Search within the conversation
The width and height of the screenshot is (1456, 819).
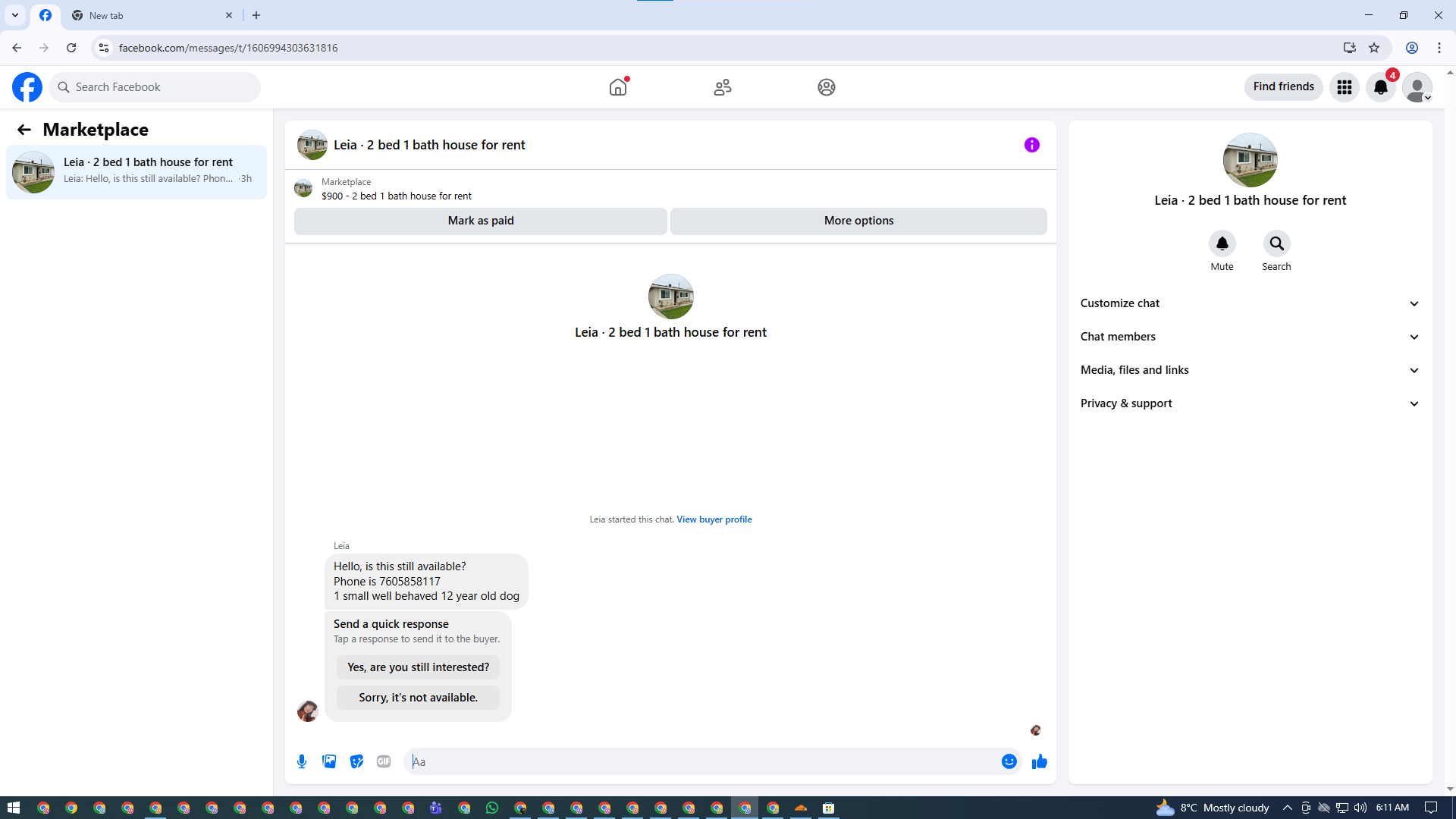point(1276,244)
